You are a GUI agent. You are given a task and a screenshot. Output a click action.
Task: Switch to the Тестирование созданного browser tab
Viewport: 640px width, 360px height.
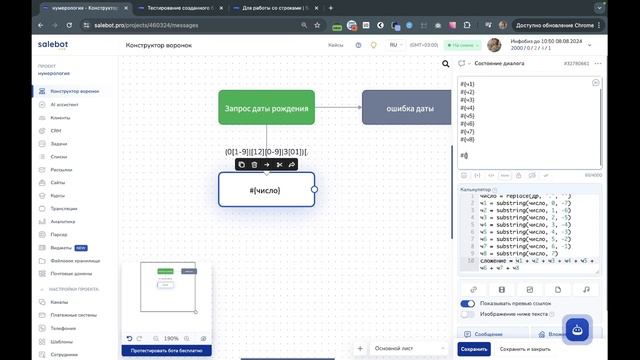point(181,8)
